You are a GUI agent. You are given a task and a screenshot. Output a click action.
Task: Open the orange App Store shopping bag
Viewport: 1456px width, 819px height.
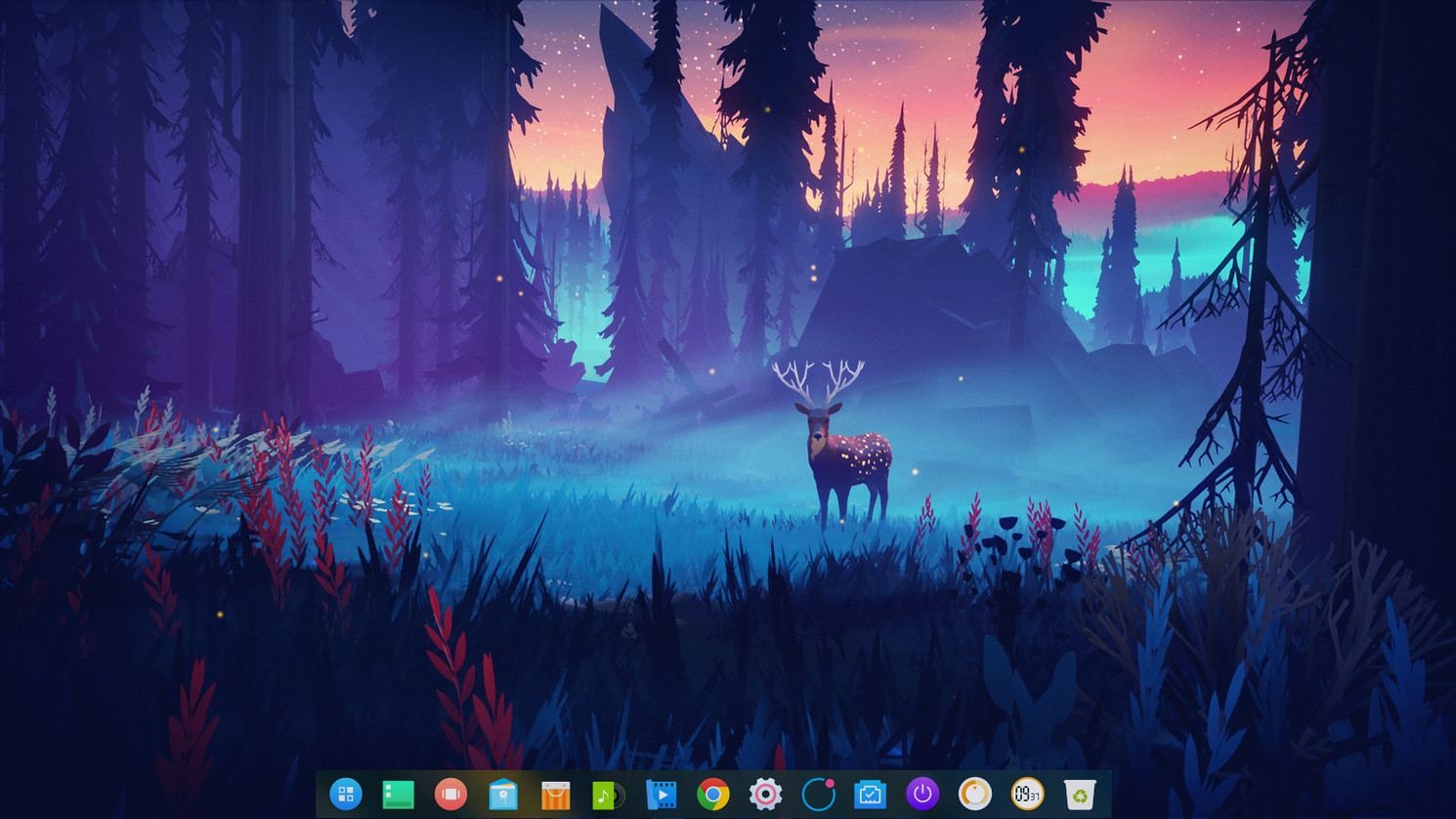pos(555,796)
